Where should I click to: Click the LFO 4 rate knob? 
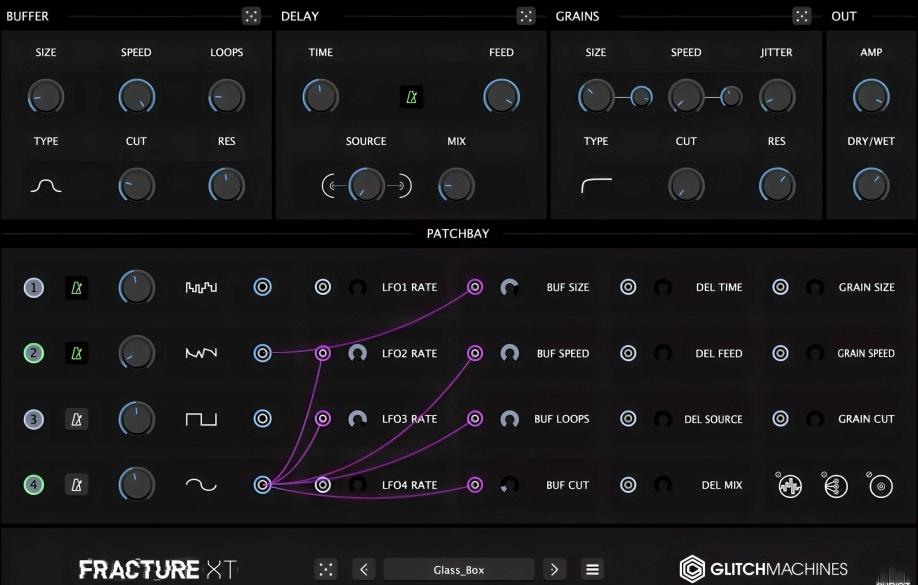136,484
